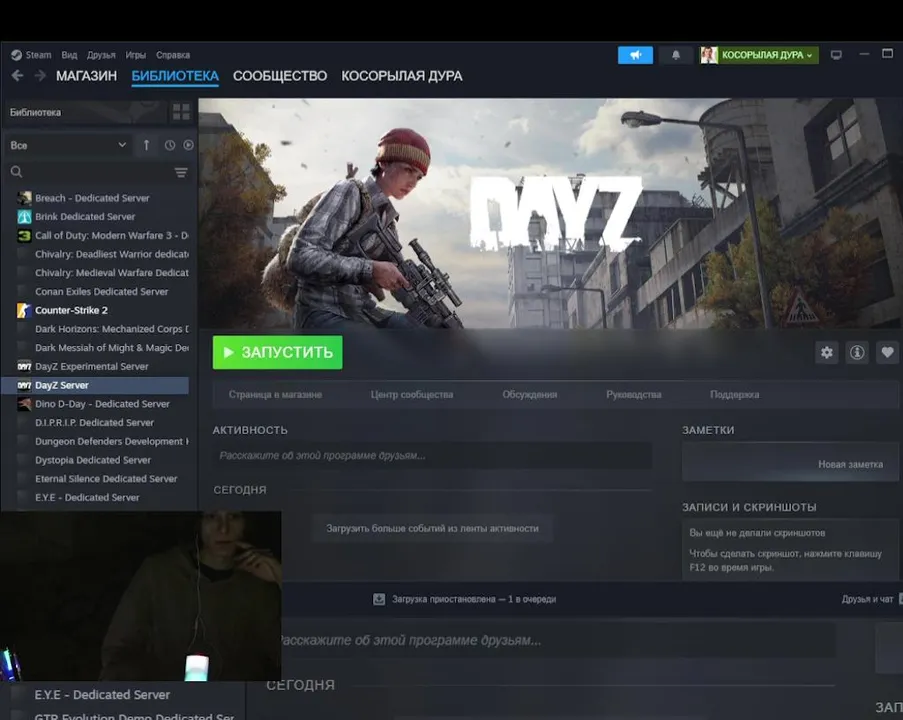The width and height of the screenshot is (903, 720).
Task: Expand the Все library filter dropdown
Action: 68,145
